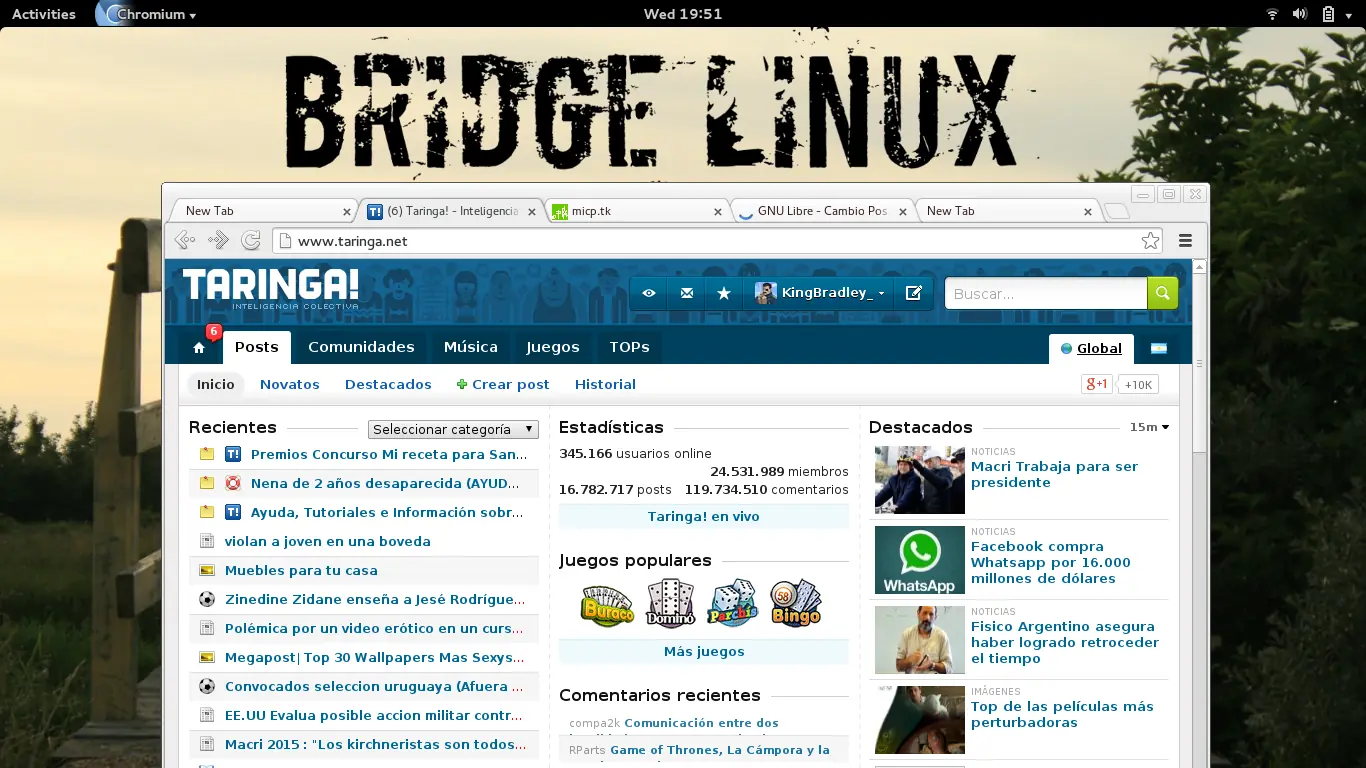The image size is (1366, 768).
Task: Click the page vertical scrollbar thumb
Action: 1200,362
